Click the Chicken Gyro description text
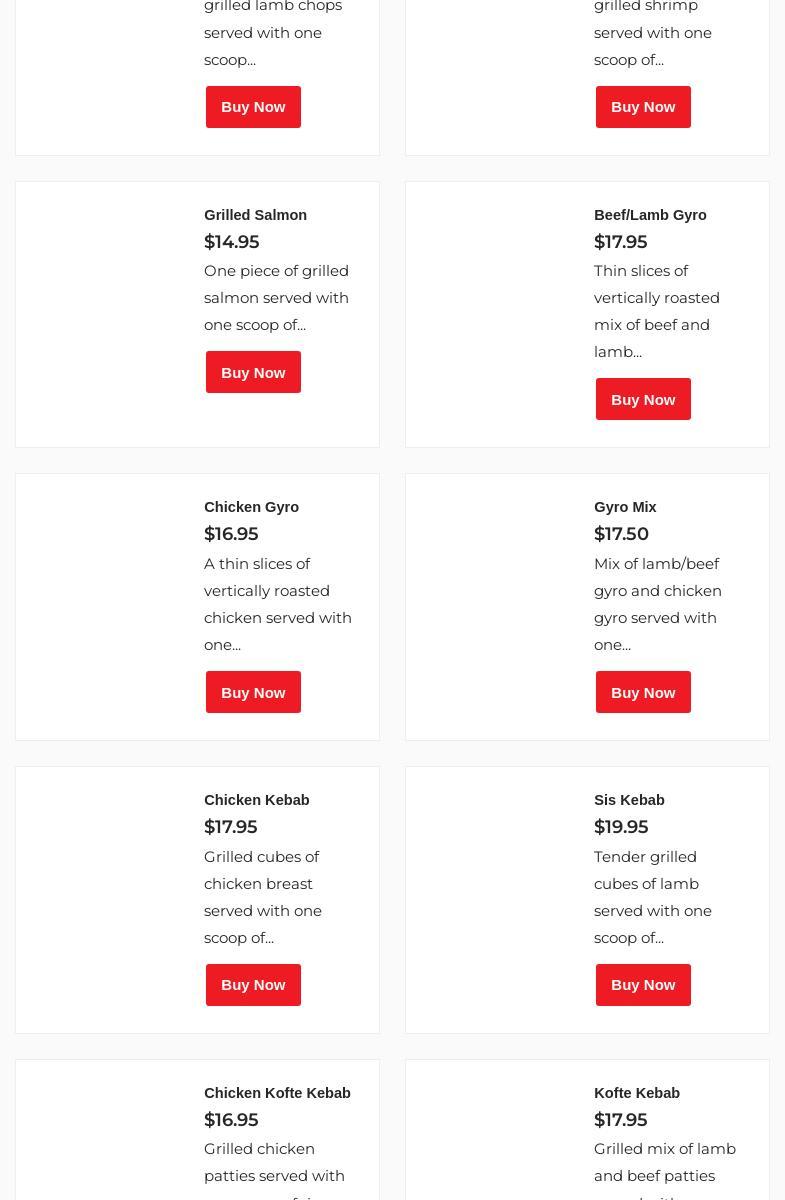Viewport: 785px width, 1200px height. [277, 604]
